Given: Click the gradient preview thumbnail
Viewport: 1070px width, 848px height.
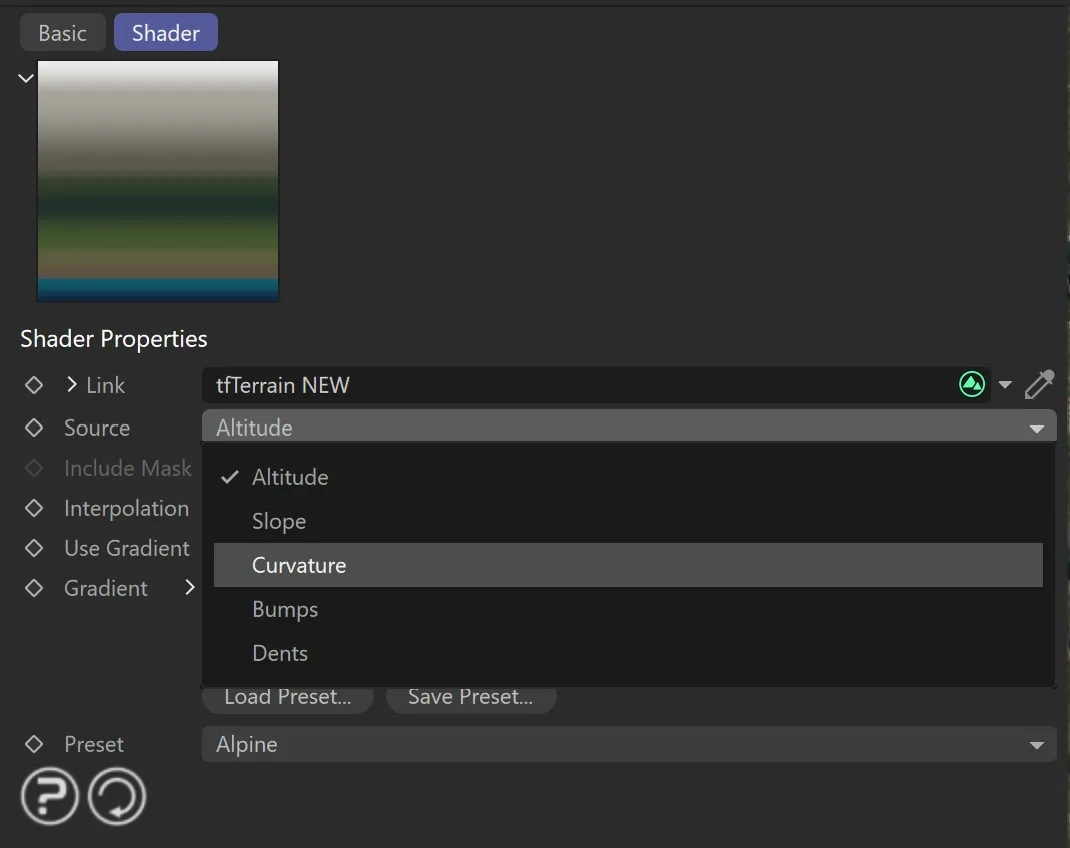Looking at the screenshot, I should pos(157,180).
